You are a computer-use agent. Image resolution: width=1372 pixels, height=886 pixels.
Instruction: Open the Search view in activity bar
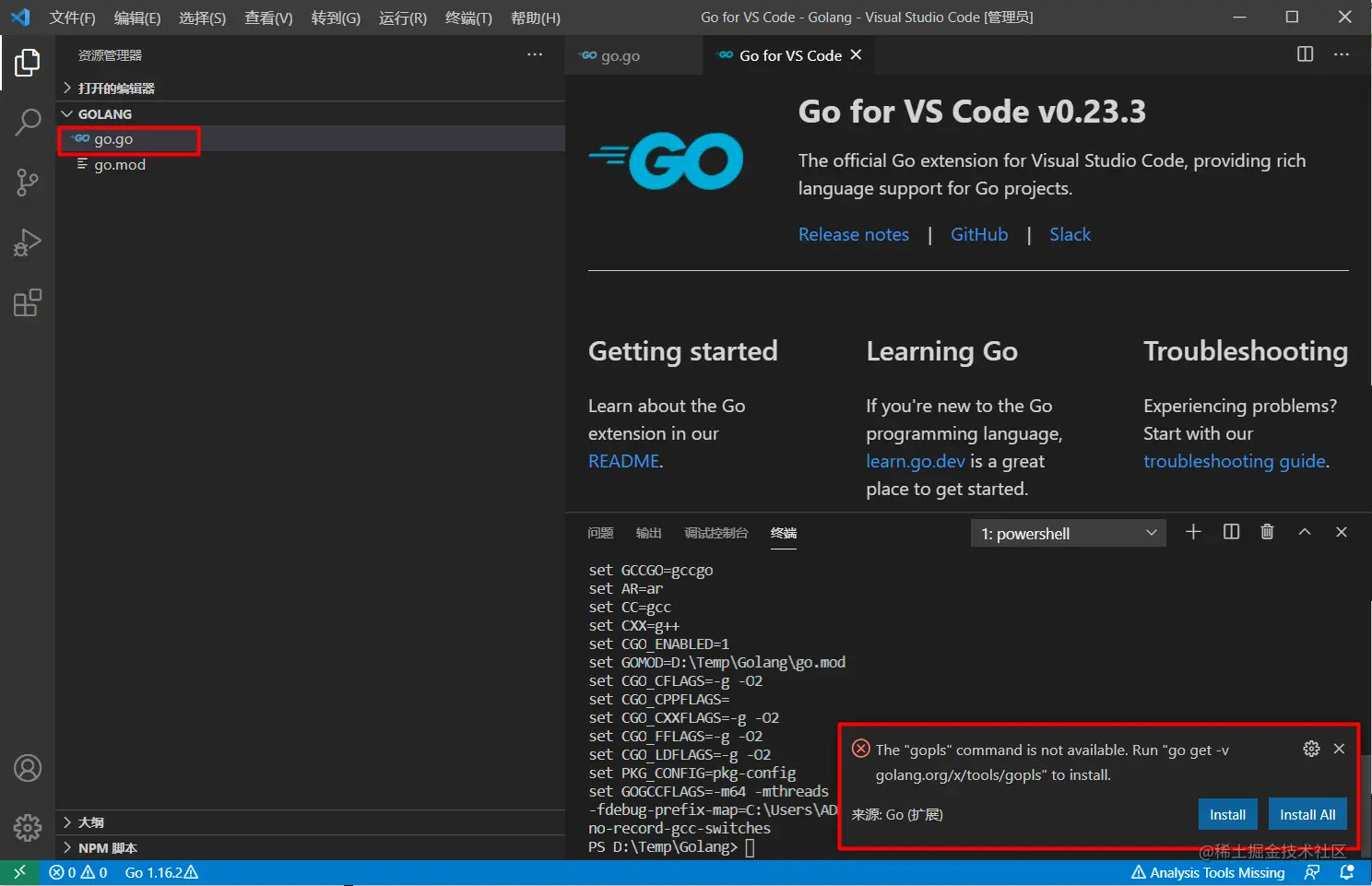click(28, 123)
